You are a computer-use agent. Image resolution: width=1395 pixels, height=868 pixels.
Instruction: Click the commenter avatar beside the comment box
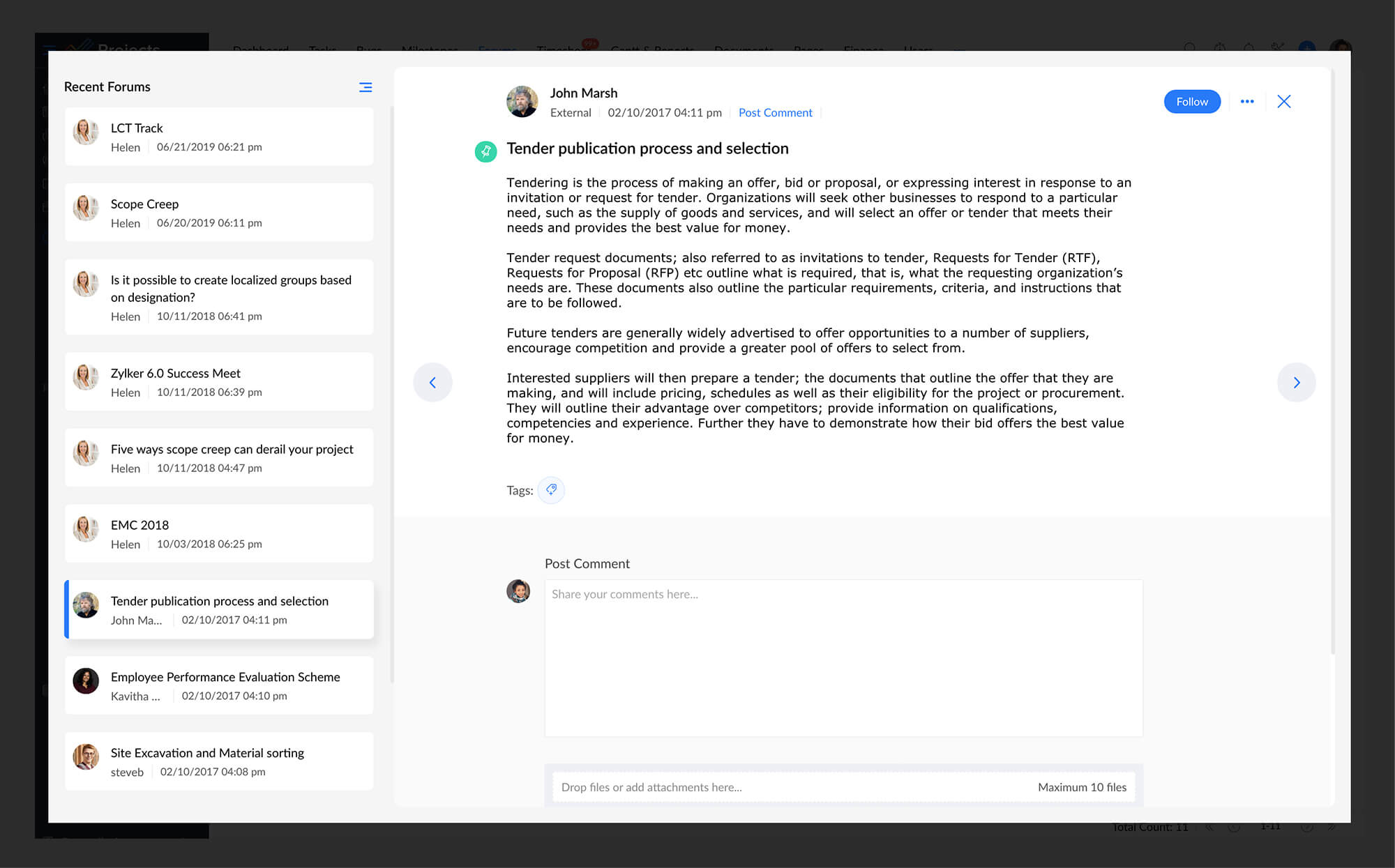tap(518, 591)
